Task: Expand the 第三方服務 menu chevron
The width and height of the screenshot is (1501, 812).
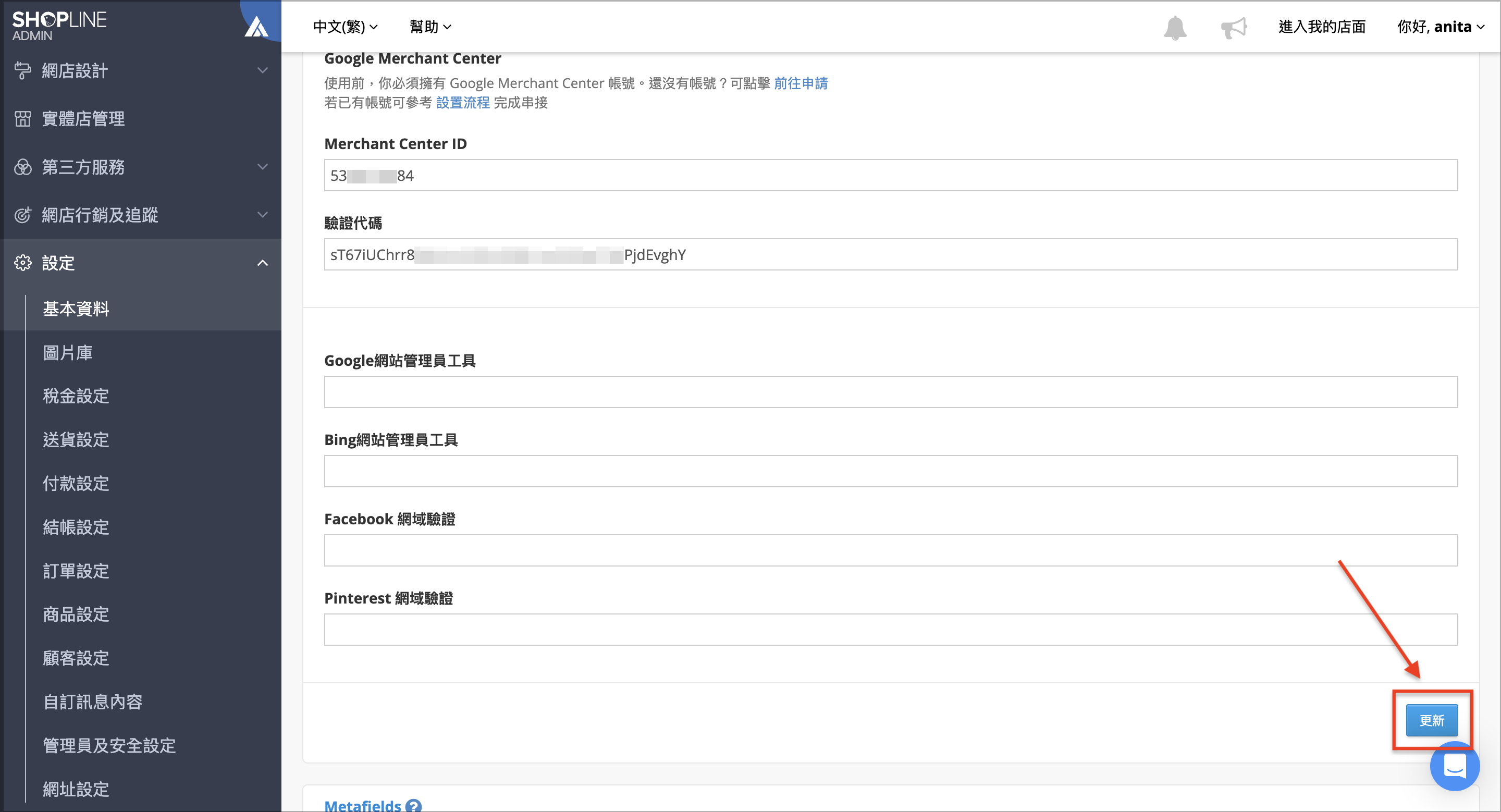Action: pyautogui.click(x=263, y=167)
